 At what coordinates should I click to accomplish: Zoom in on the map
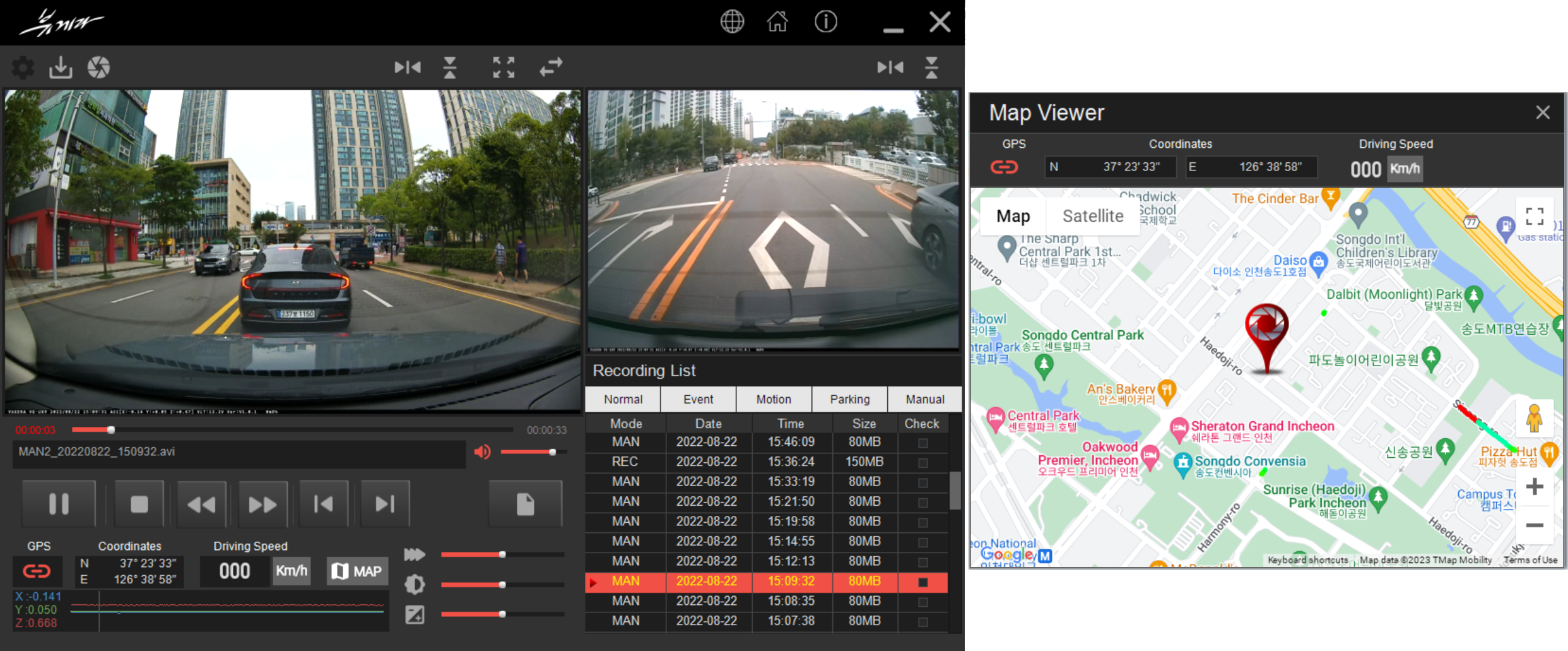pyautogui.click(x=1535, y=487)
